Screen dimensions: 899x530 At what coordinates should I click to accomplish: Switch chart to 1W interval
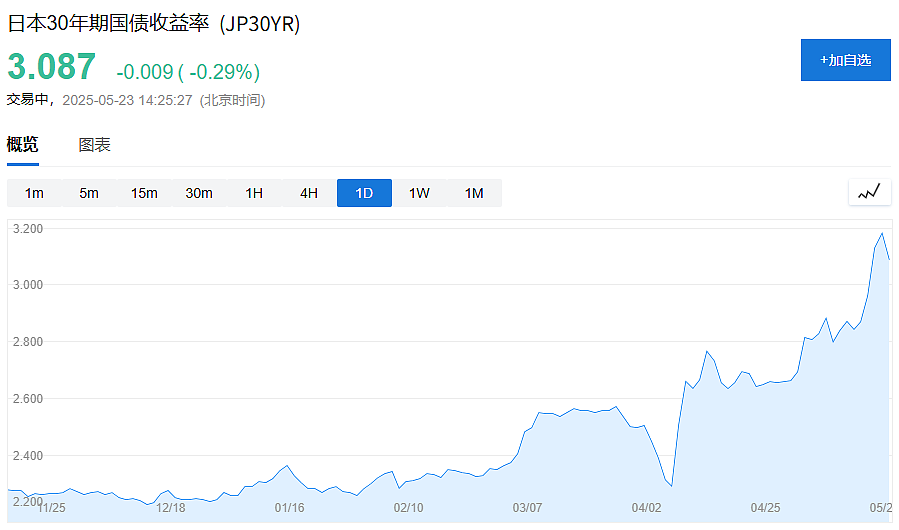419,193
